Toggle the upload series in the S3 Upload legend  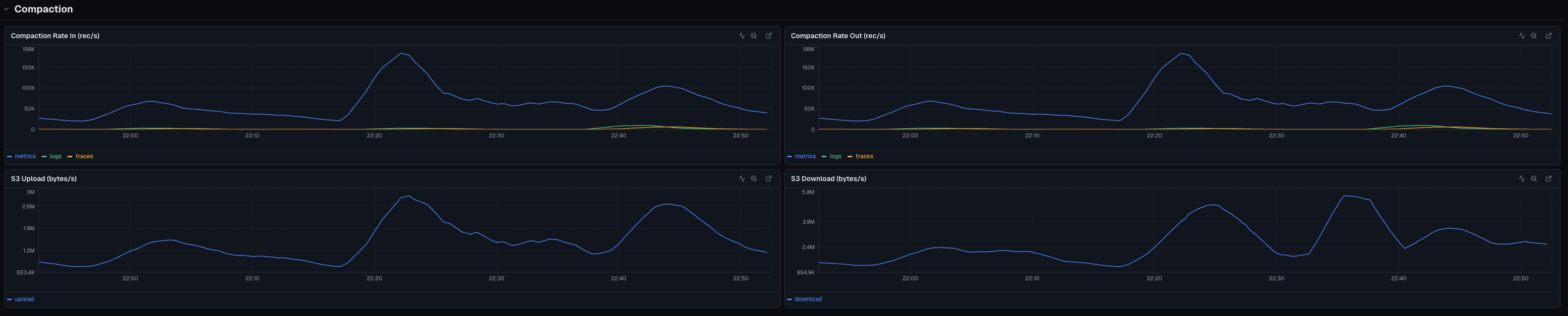pos(24,299)
